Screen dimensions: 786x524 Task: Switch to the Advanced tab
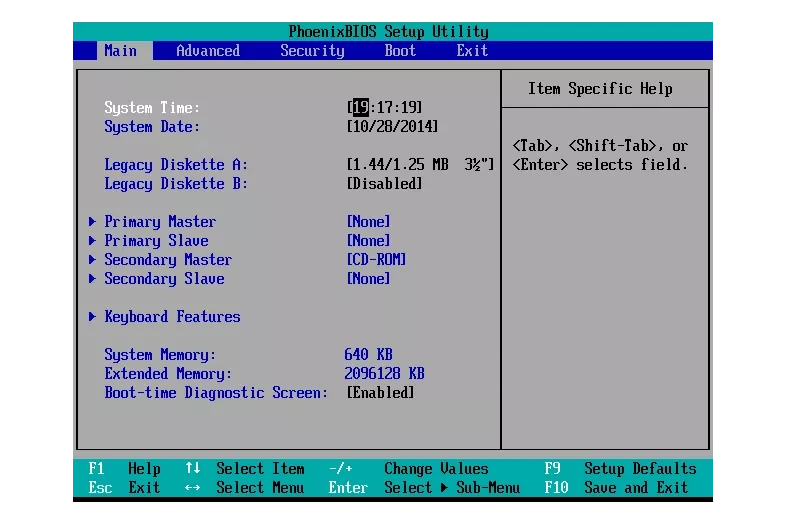(208, 51)
